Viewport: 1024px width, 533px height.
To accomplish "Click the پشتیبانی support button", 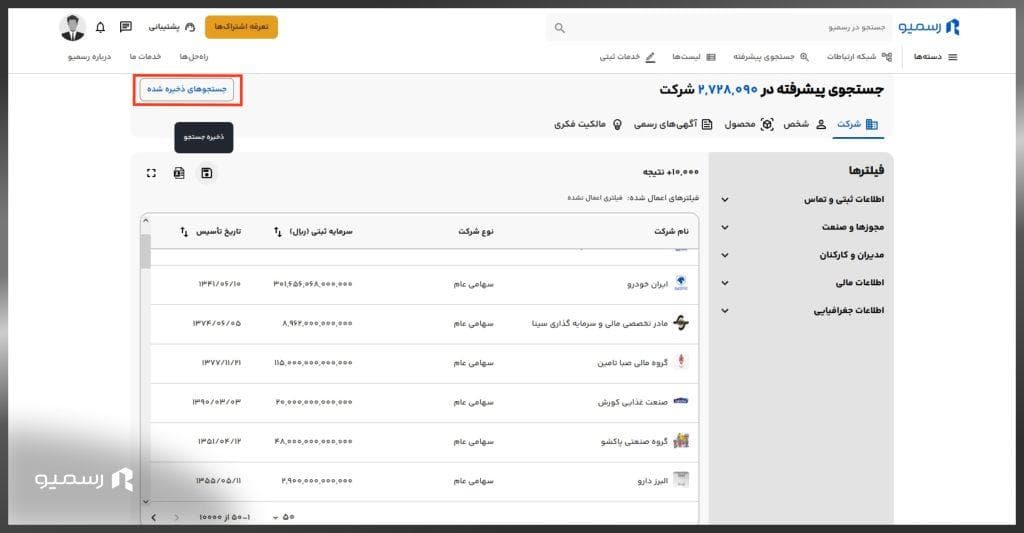I will 171,27.
